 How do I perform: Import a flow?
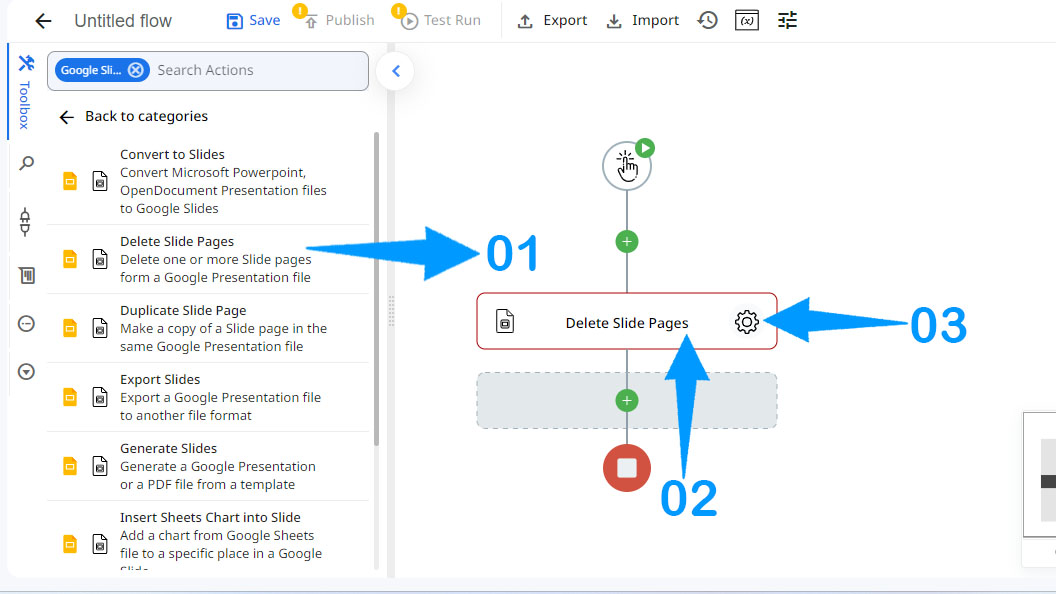coord(642,21)
